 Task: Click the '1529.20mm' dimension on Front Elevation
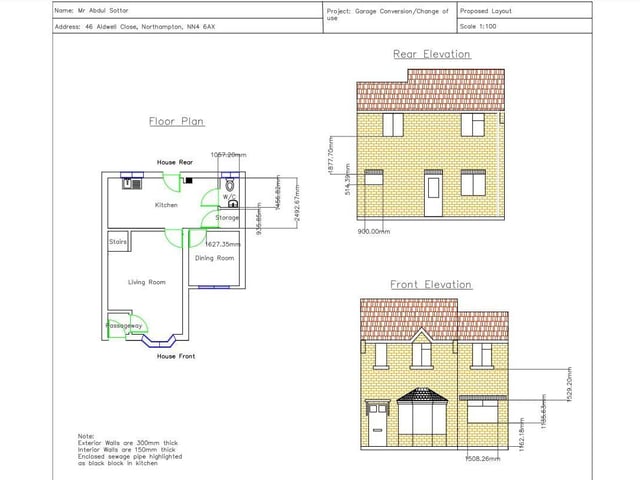pos(569,385)
